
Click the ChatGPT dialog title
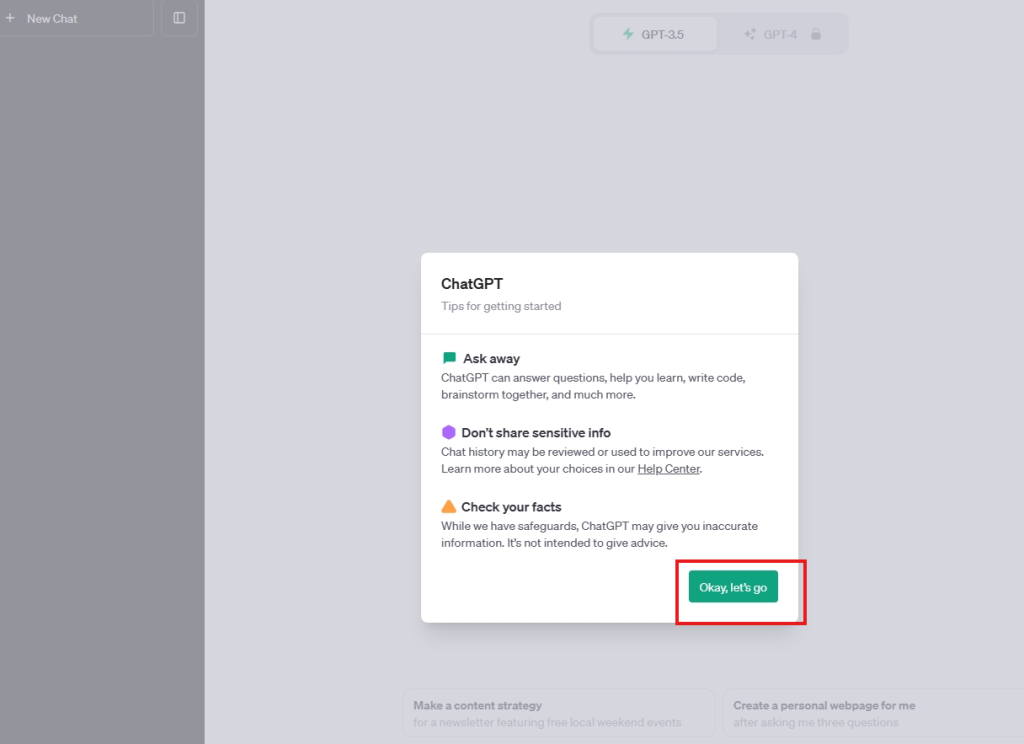[472, 284]
